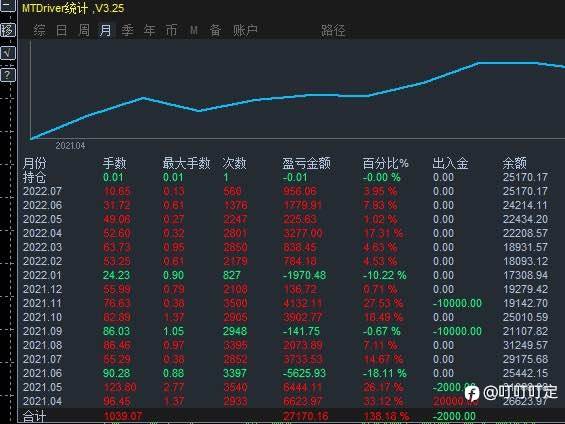Image resolution: width=565 pixels, height=424 pixels.
Task: Select the 日 daily tab
Action: 62,31
